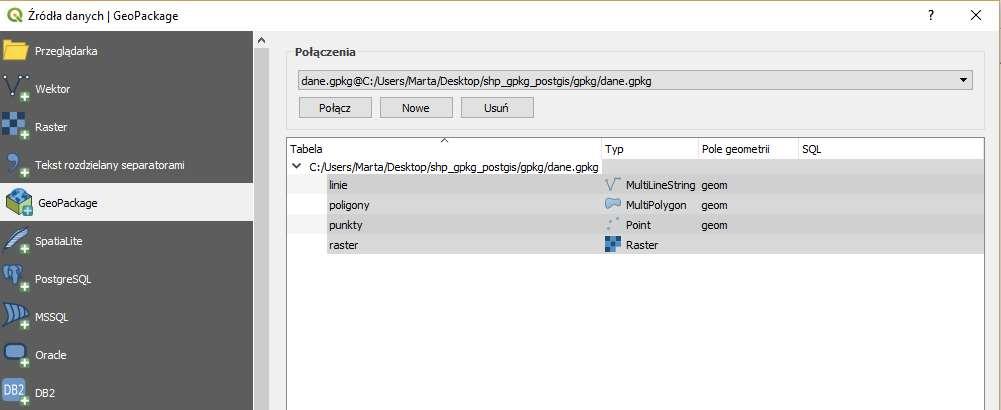1001x410 pixels.
Task: Switch to Oracle tab label
Action: coord(50,355)
